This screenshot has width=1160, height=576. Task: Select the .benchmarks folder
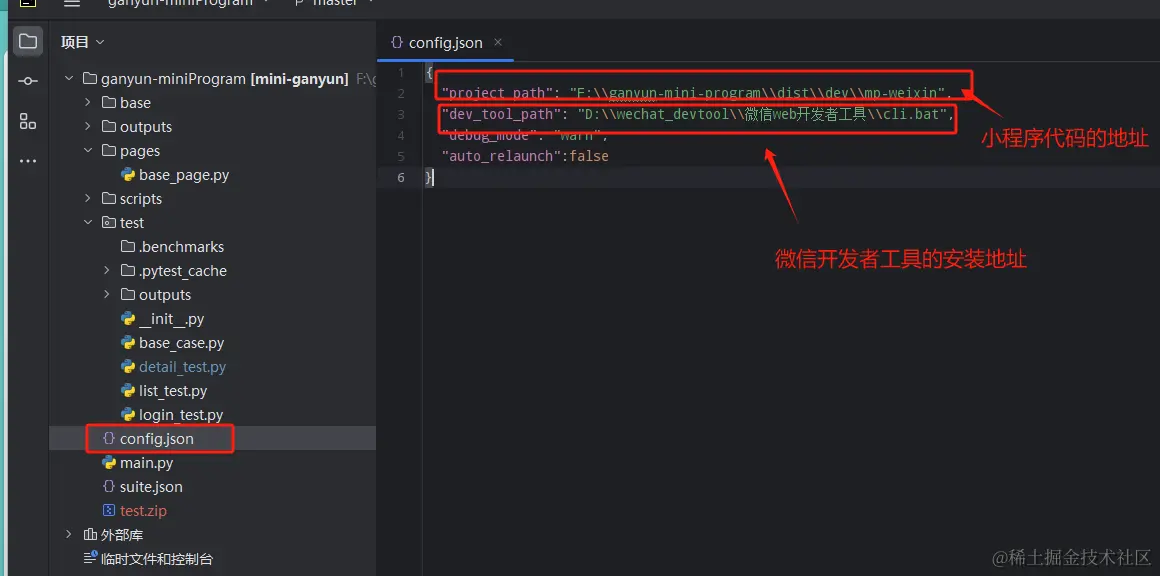(181, 247)
